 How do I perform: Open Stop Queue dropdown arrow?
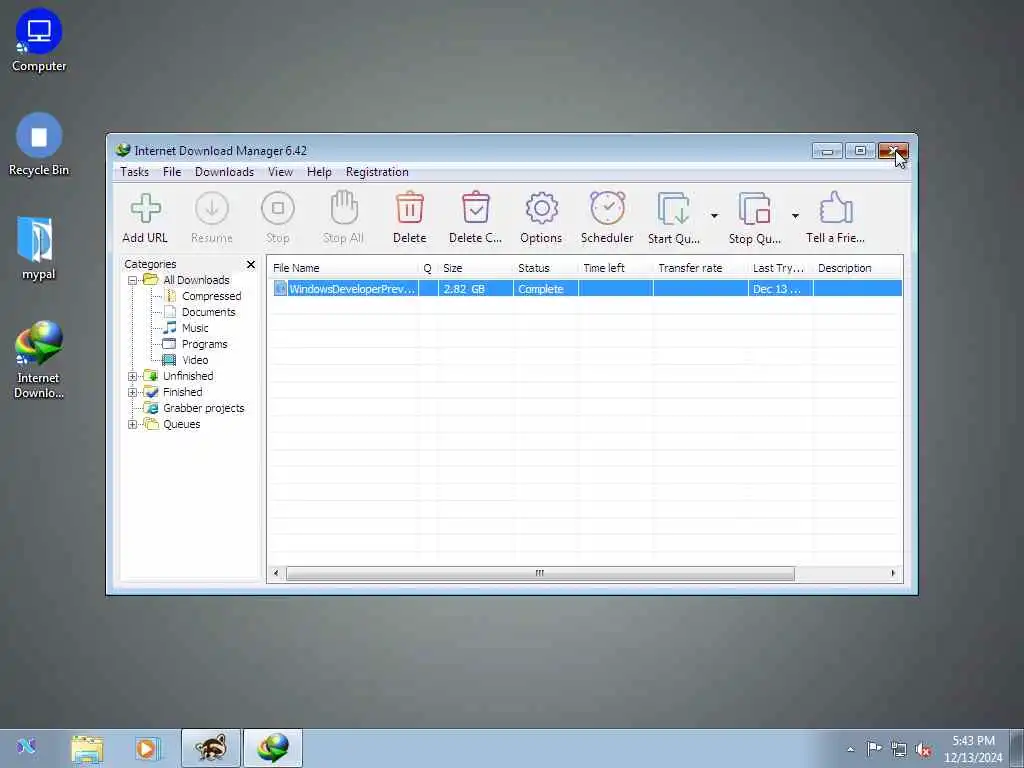point(795,216)
